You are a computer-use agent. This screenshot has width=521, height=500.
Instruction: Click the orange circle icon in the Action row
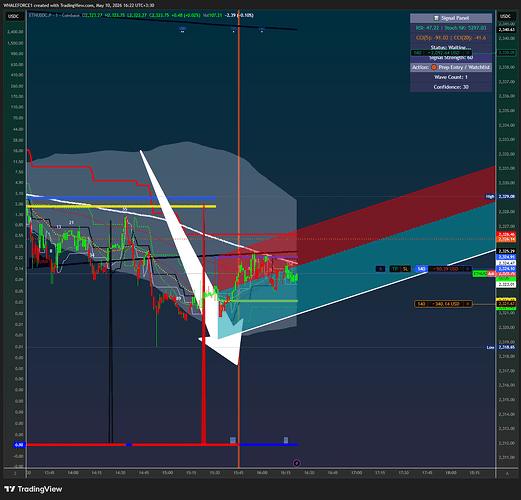434,67
